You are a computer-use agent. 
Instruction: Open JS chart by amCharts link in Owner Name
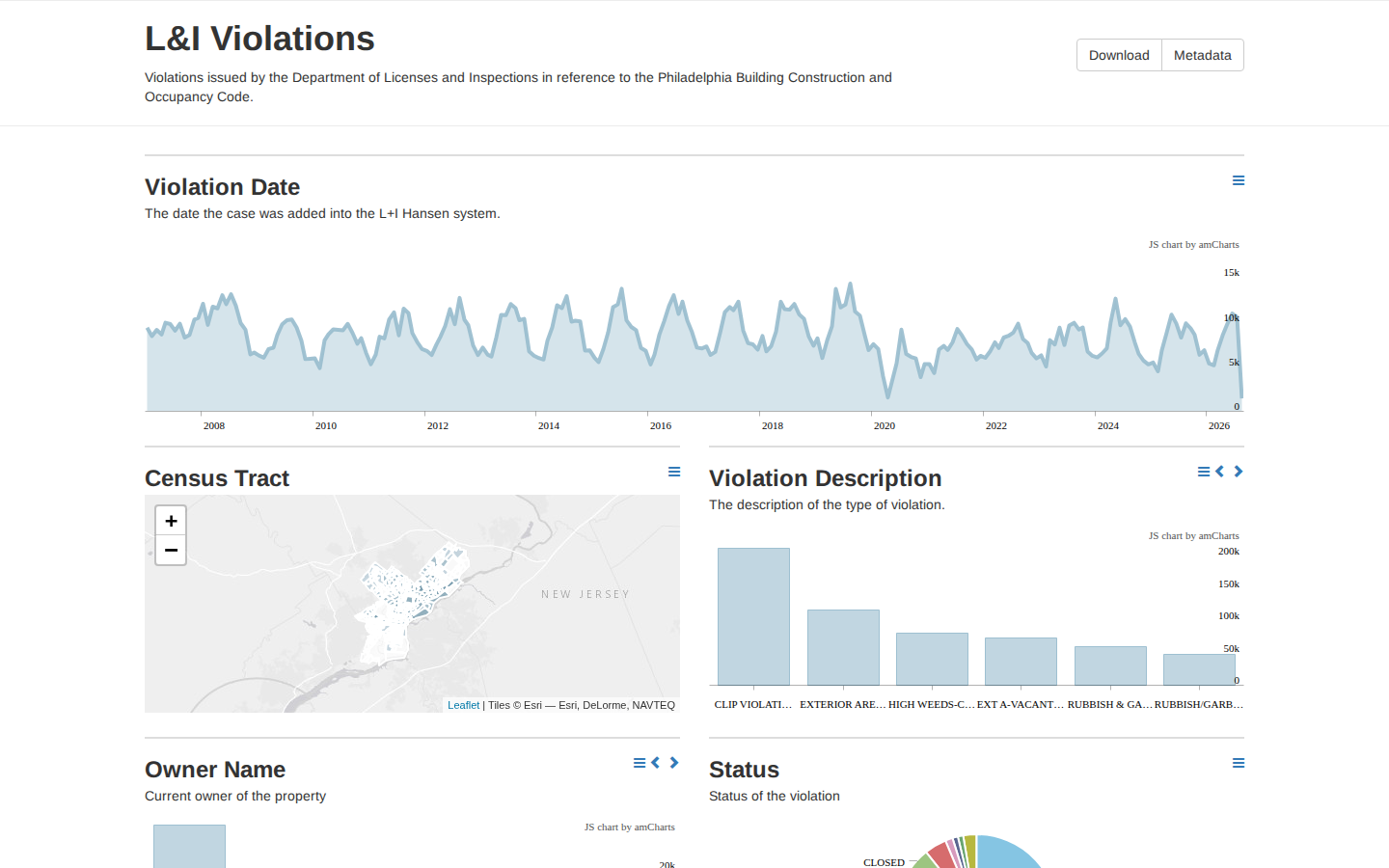(629, 827)
